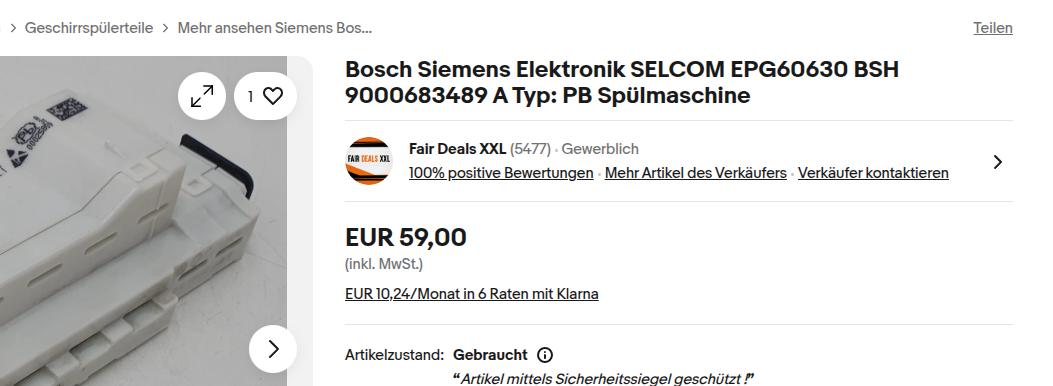View the 5477 seller feedback count
The image size is (1053, 386).
click(x=530, y=148)
